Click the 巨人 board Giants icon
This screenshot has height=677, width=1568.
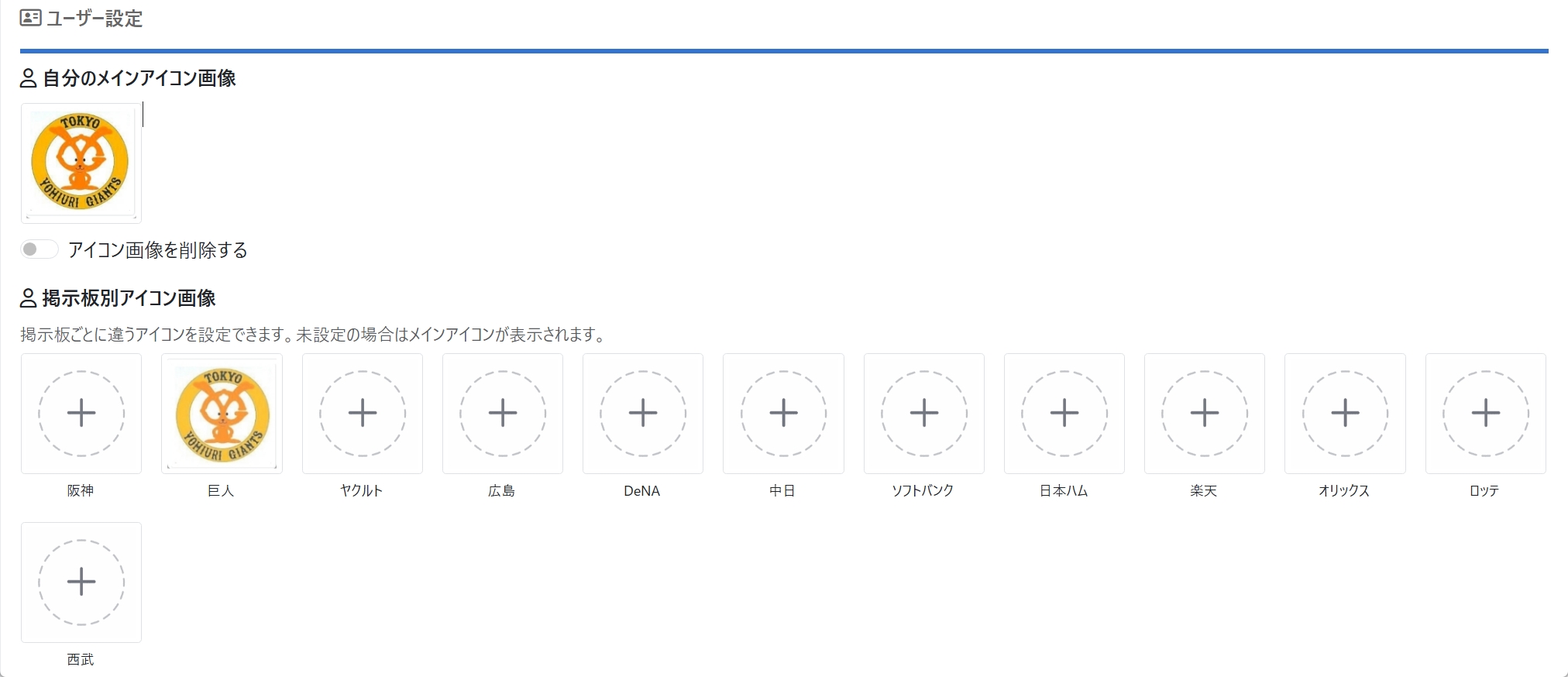click(222, 413)
